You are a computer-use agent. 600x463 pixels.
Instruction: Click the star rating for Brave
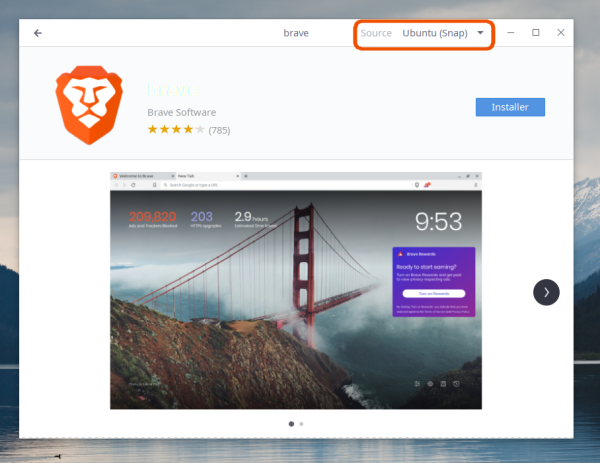175,130
